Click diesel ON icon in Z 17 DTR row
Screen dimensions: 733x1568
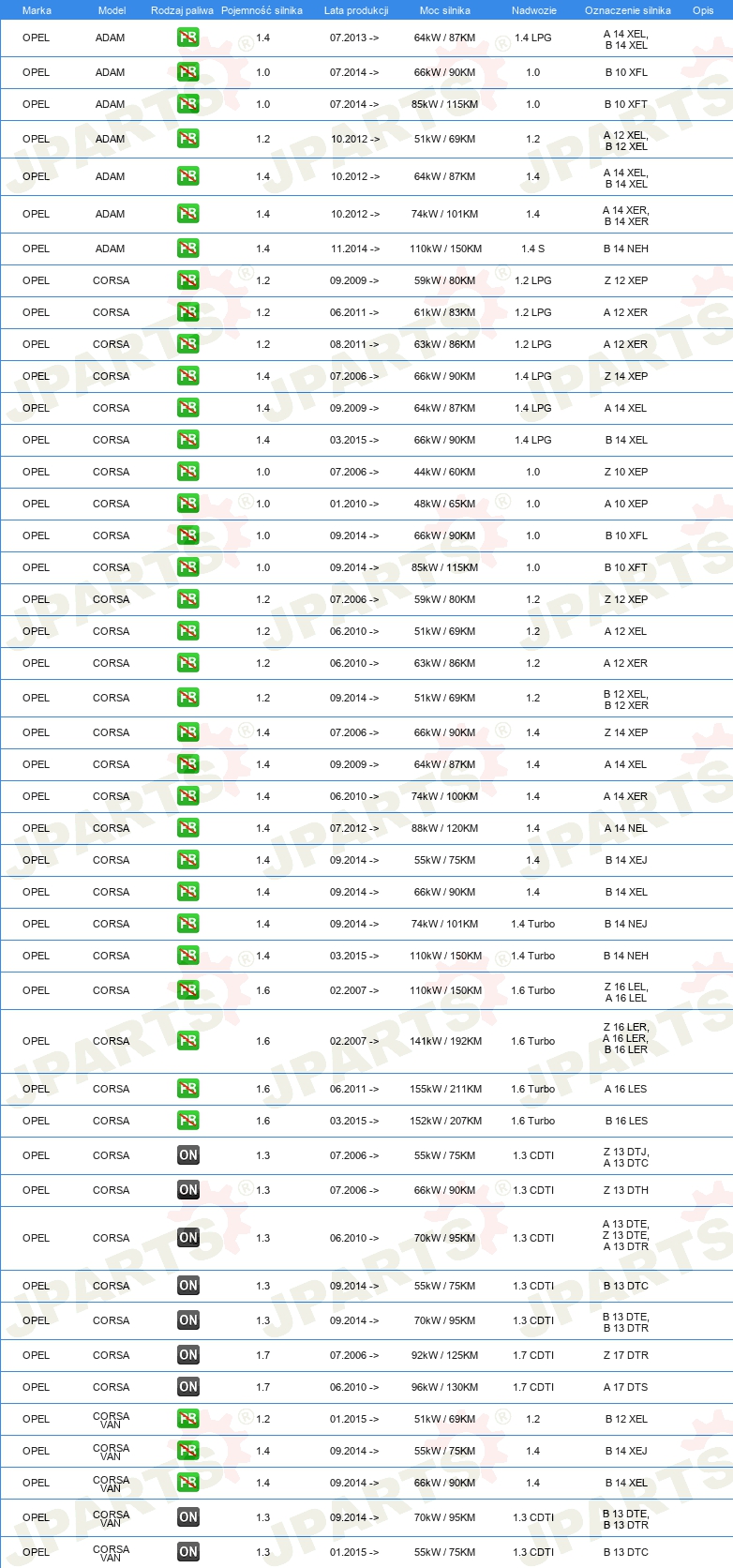[188, 1355]
